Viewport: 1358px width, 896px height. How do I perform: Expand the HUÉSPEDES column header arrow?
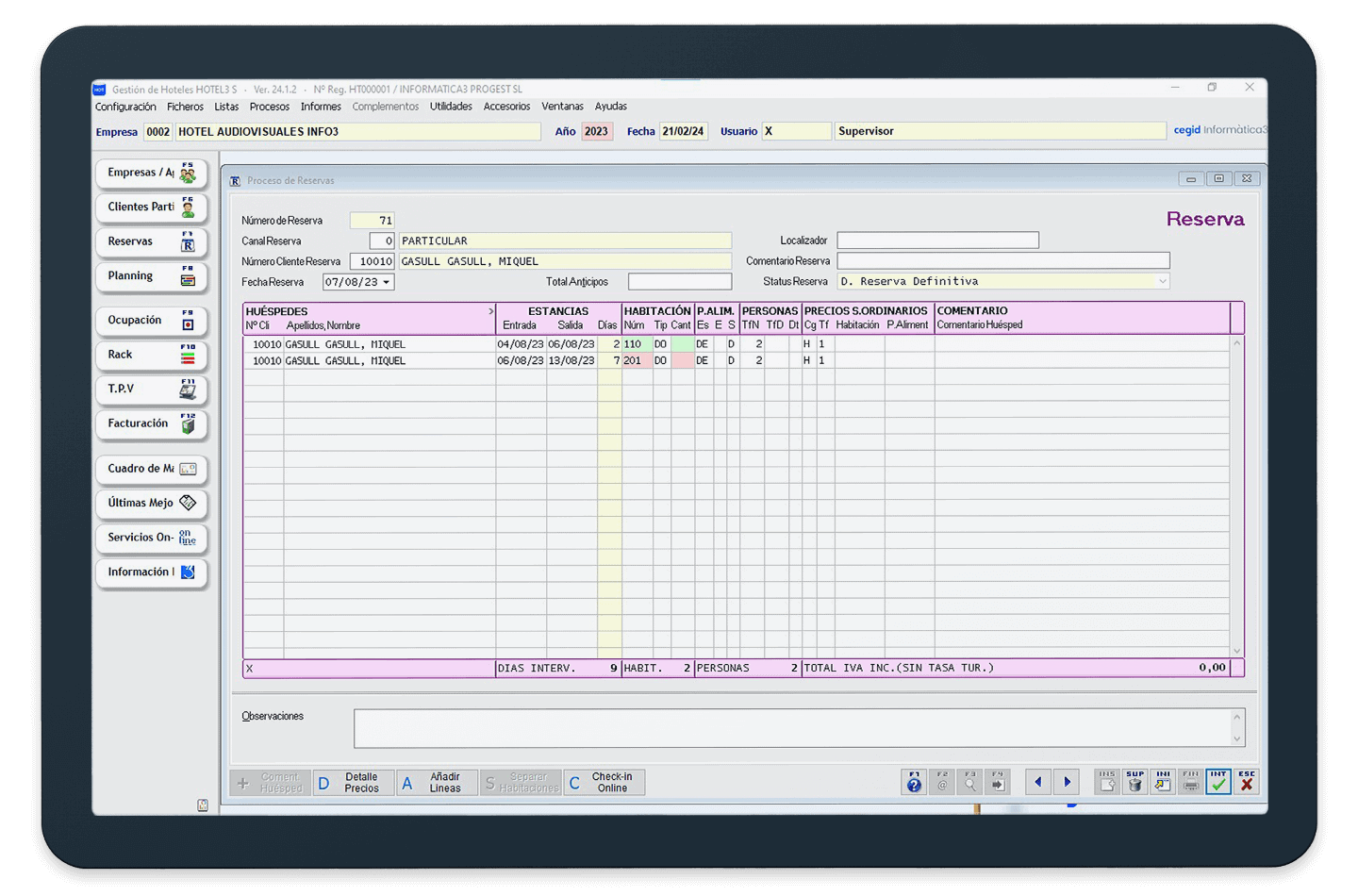click(x=490, y=311)
